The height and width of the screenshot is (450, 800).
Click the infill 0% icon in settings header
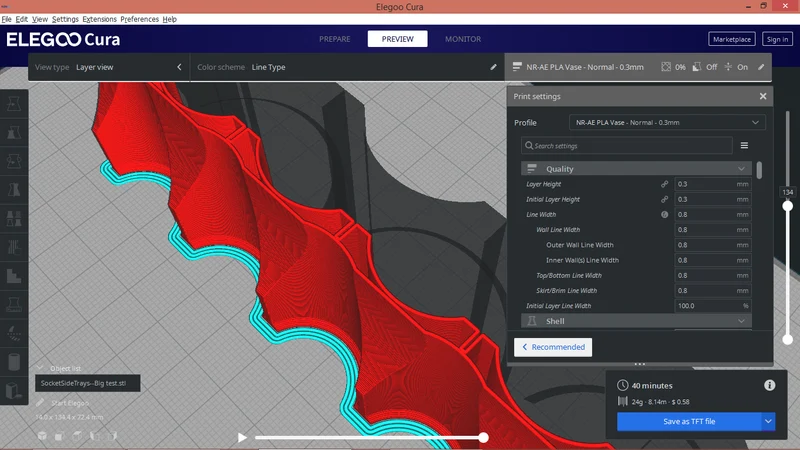pos(666,67)
